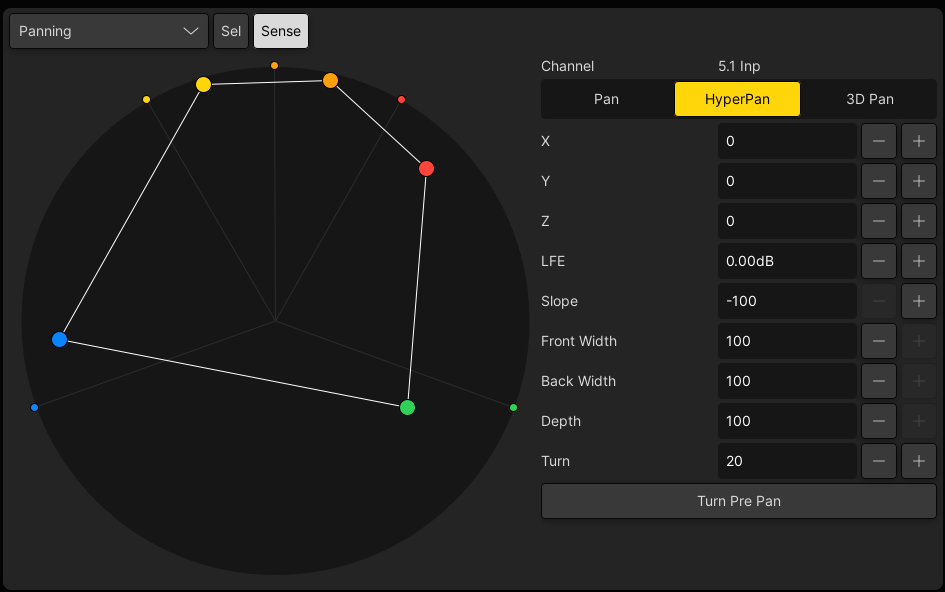
Task: Click the large yellow panning node
Action: pos(203,85)
